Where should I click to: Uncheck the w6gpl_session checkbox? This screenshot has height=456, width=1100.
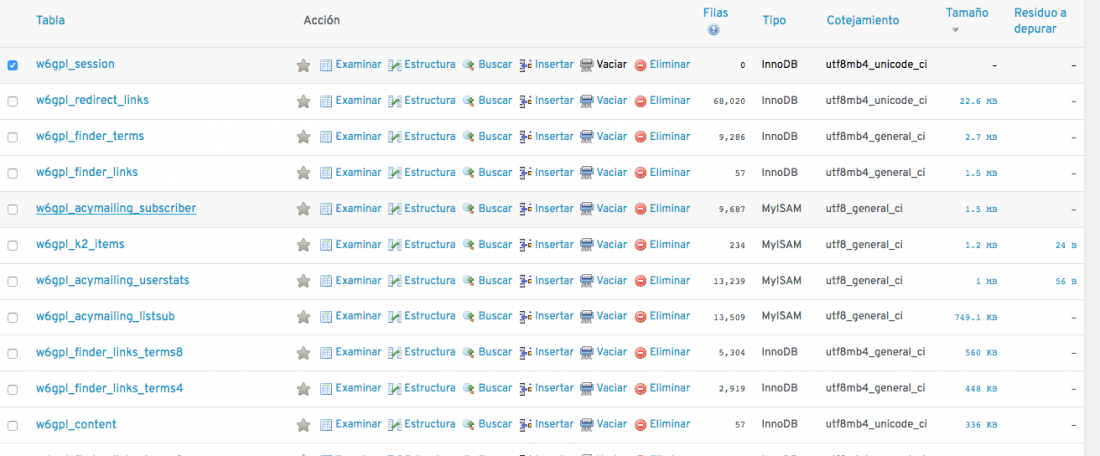point(13,65)
